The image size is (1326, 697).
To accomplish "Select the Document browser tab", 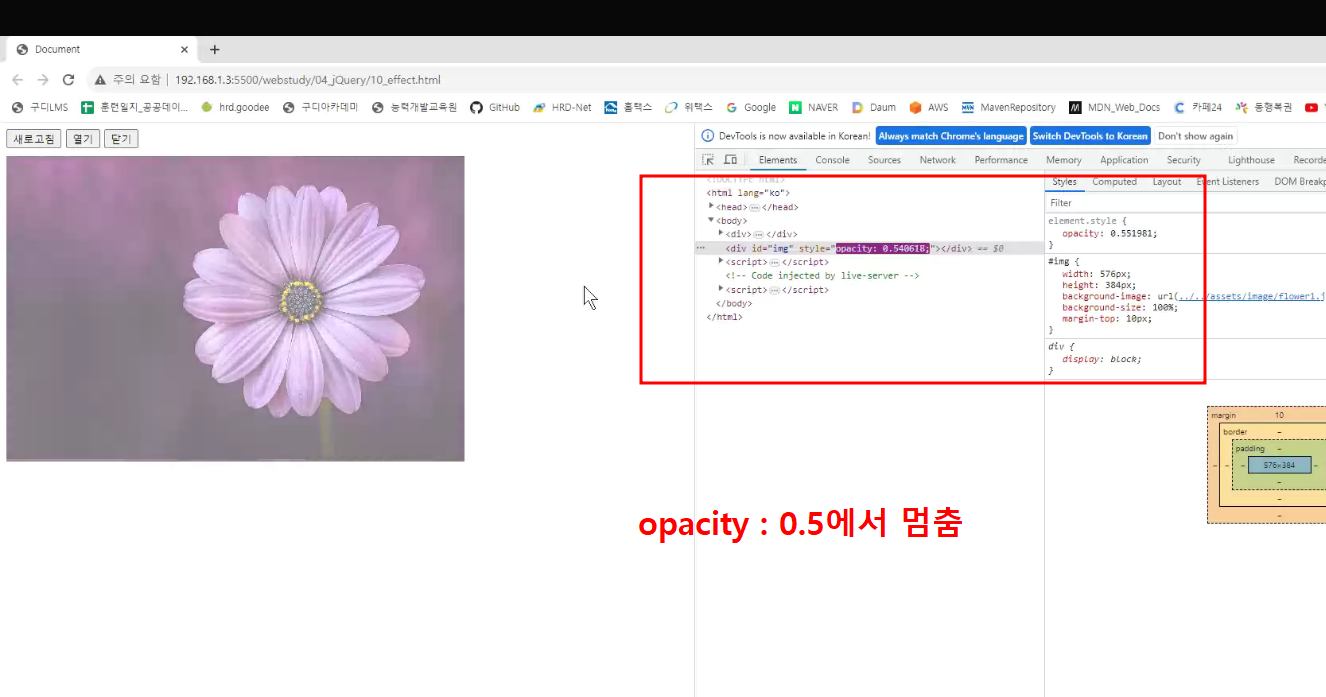I will [x=100, y=49].
